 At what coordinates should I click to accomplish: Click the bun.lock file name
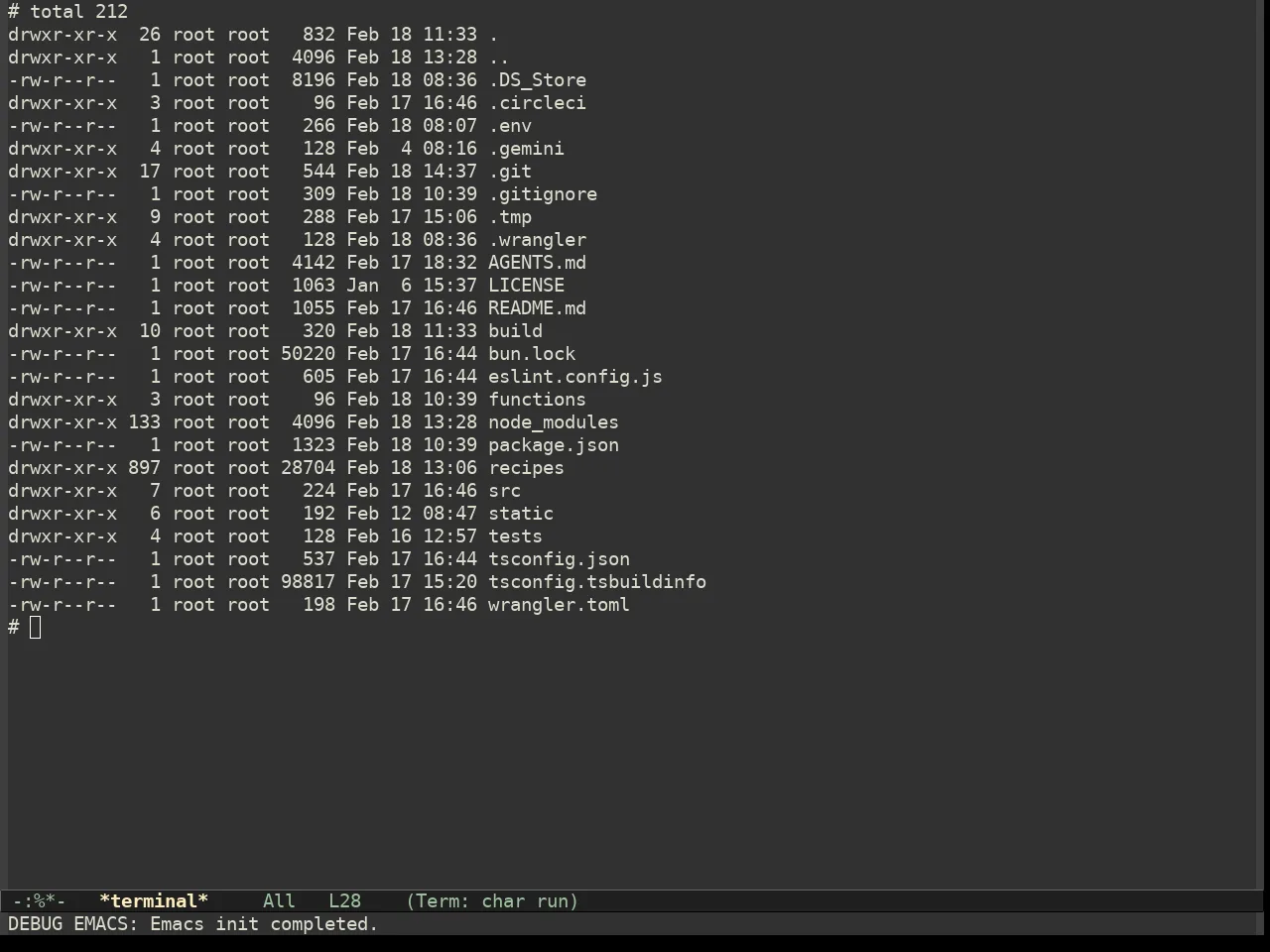pyautogui.click(x=532, y=354)
